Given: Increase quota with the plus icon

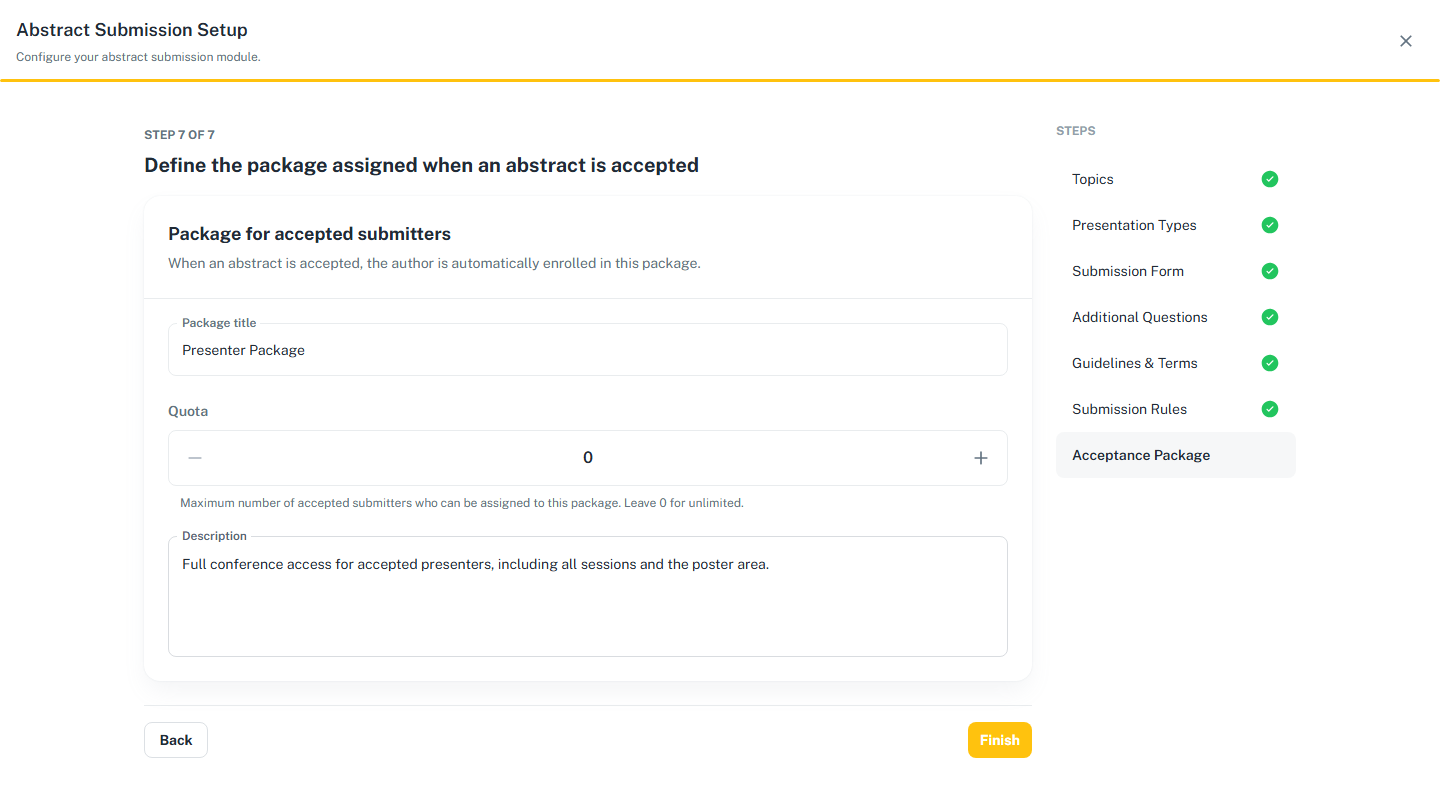Looking at the screenshot, I should (981, 458).
